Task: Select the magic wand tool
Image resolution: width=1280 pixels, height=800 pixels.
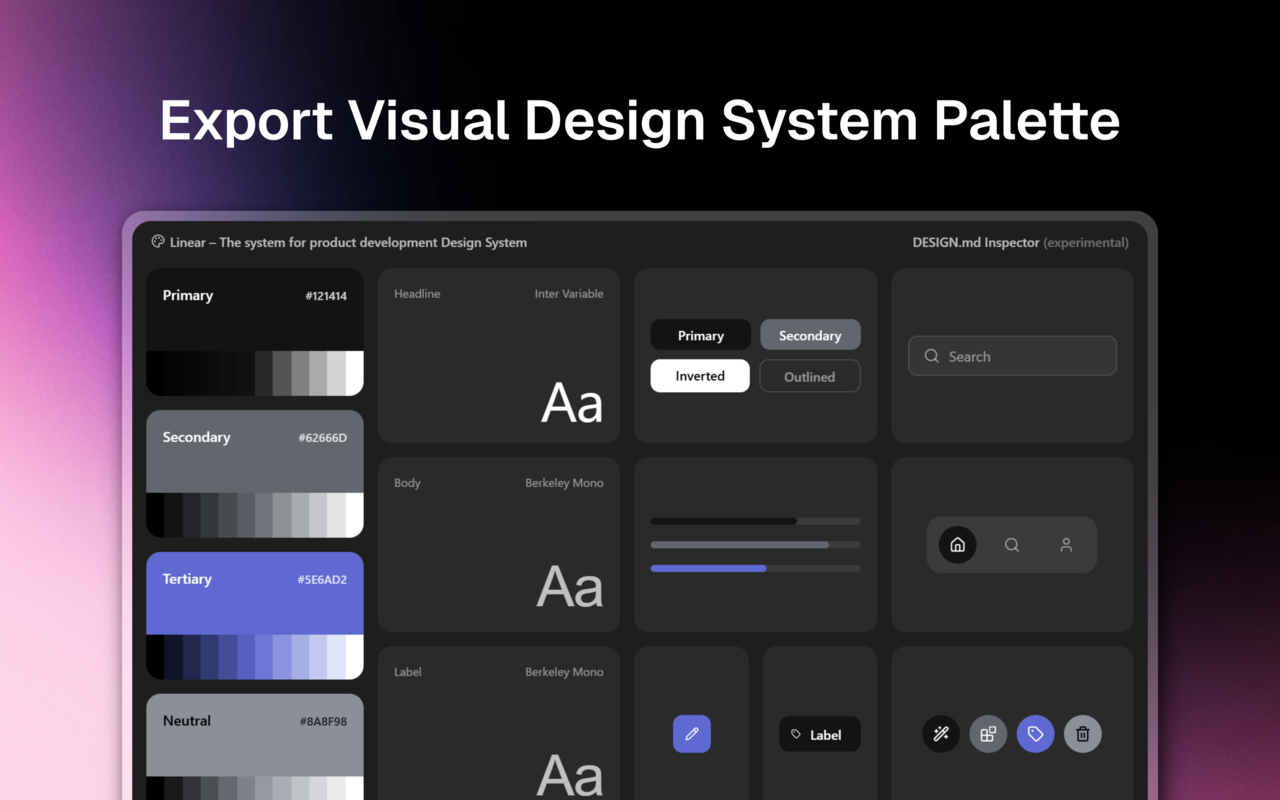Action: (940, 733)
